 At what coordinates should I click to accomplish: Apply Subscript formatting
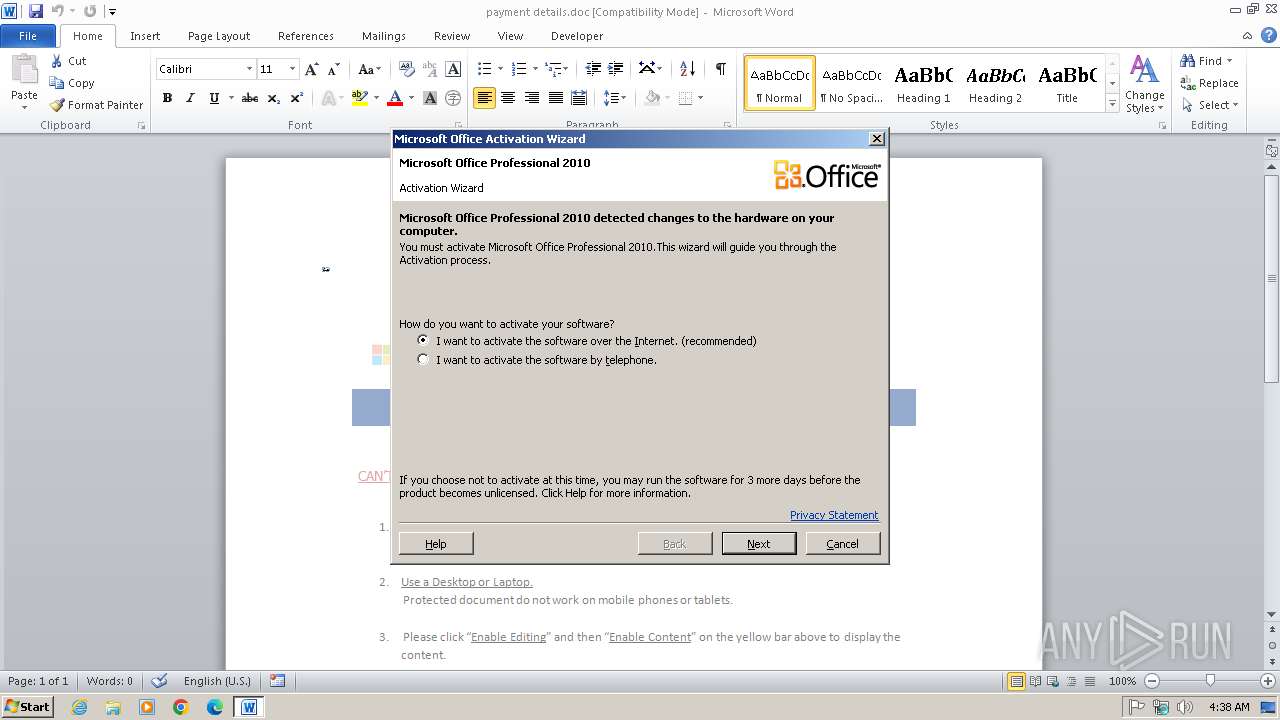274,98
